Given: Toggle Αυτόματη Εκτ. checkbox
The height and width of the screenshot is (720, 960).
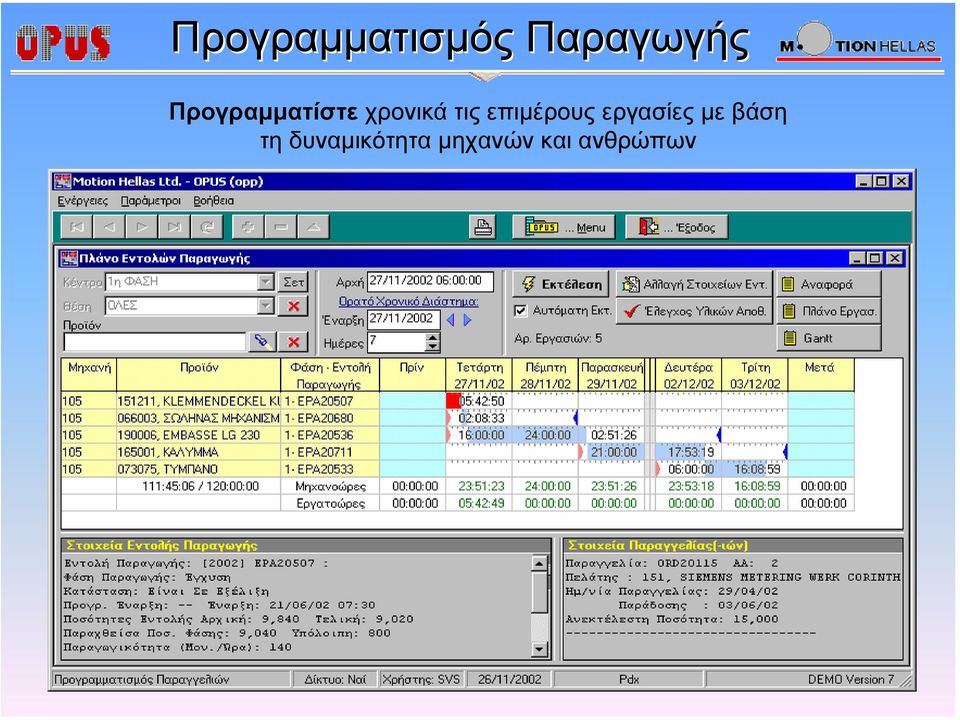Looking at the screenshot, I should click(x=520, y=311).
